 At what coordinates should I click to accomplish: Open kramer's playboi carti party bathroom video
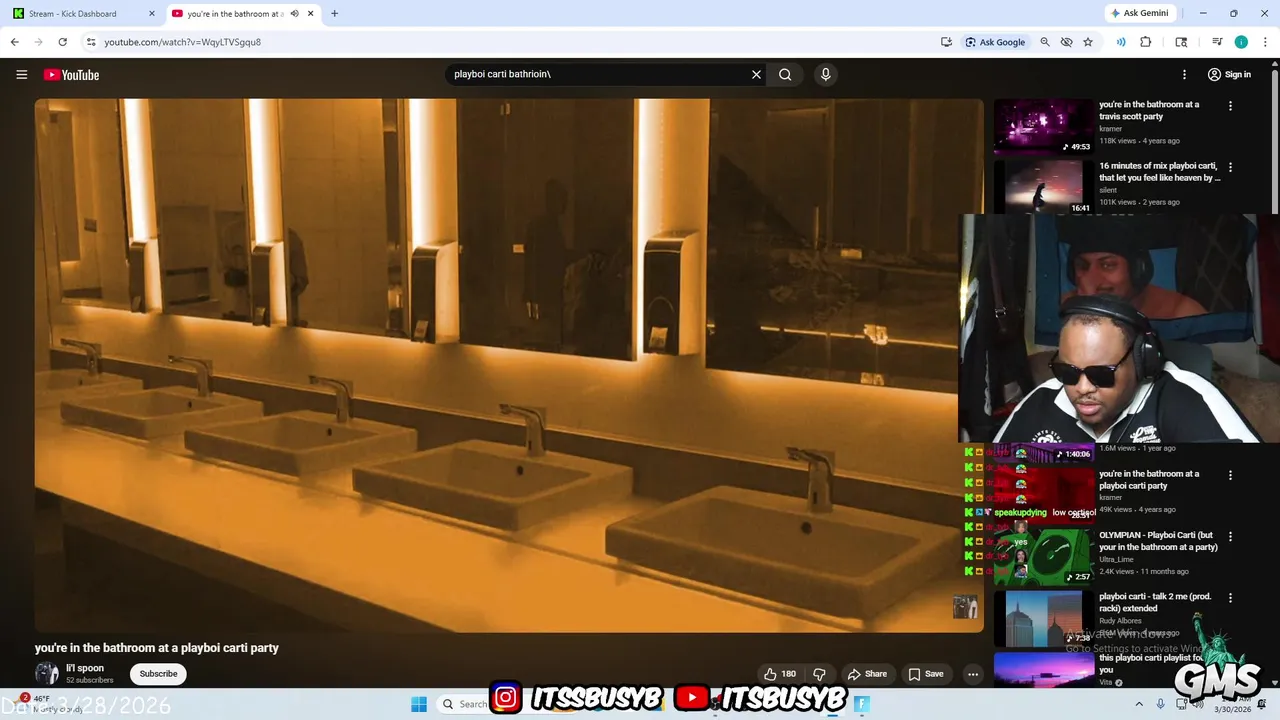pos(1149,480)
